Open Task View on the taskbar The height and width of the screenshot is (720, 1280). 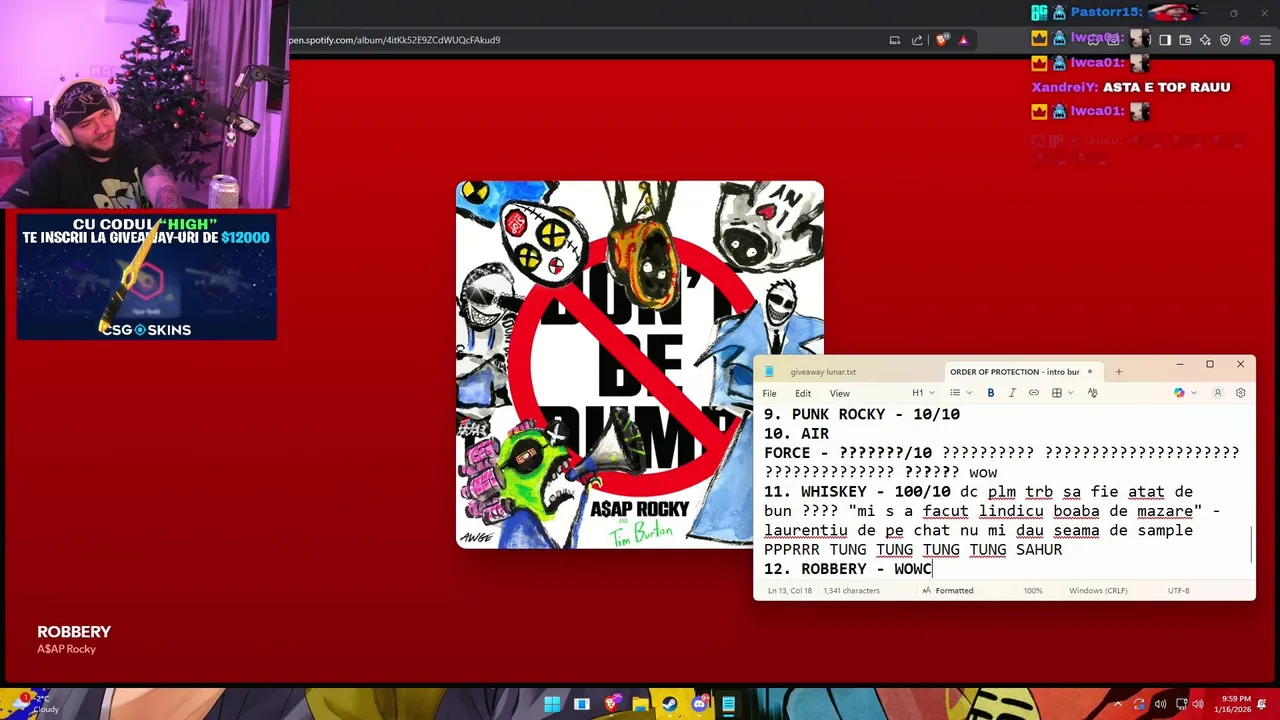[581, 704]
